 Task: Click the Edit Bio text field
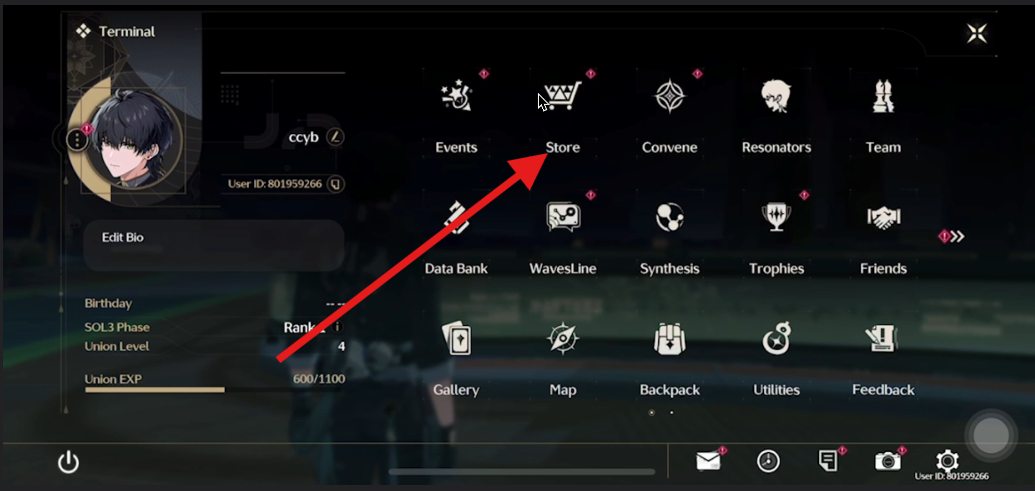pyautogui.click(x=214, y=246)
